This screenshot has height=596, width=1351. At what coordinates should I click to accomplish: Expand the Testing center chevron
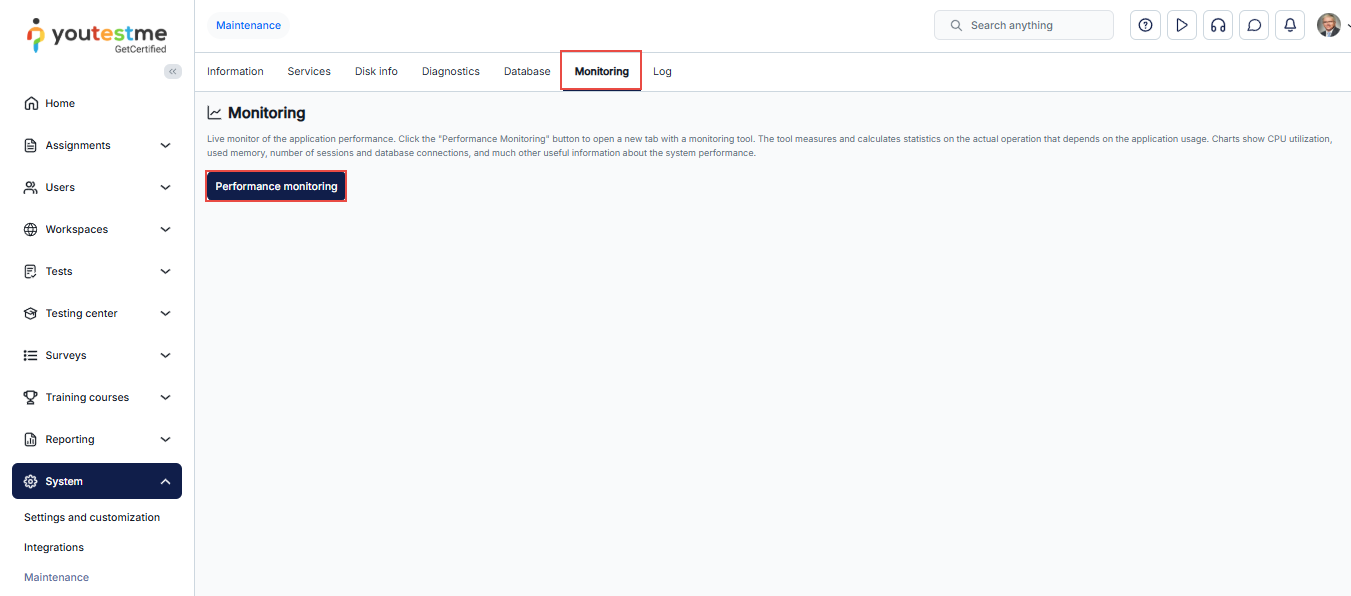tap(165, 313)
